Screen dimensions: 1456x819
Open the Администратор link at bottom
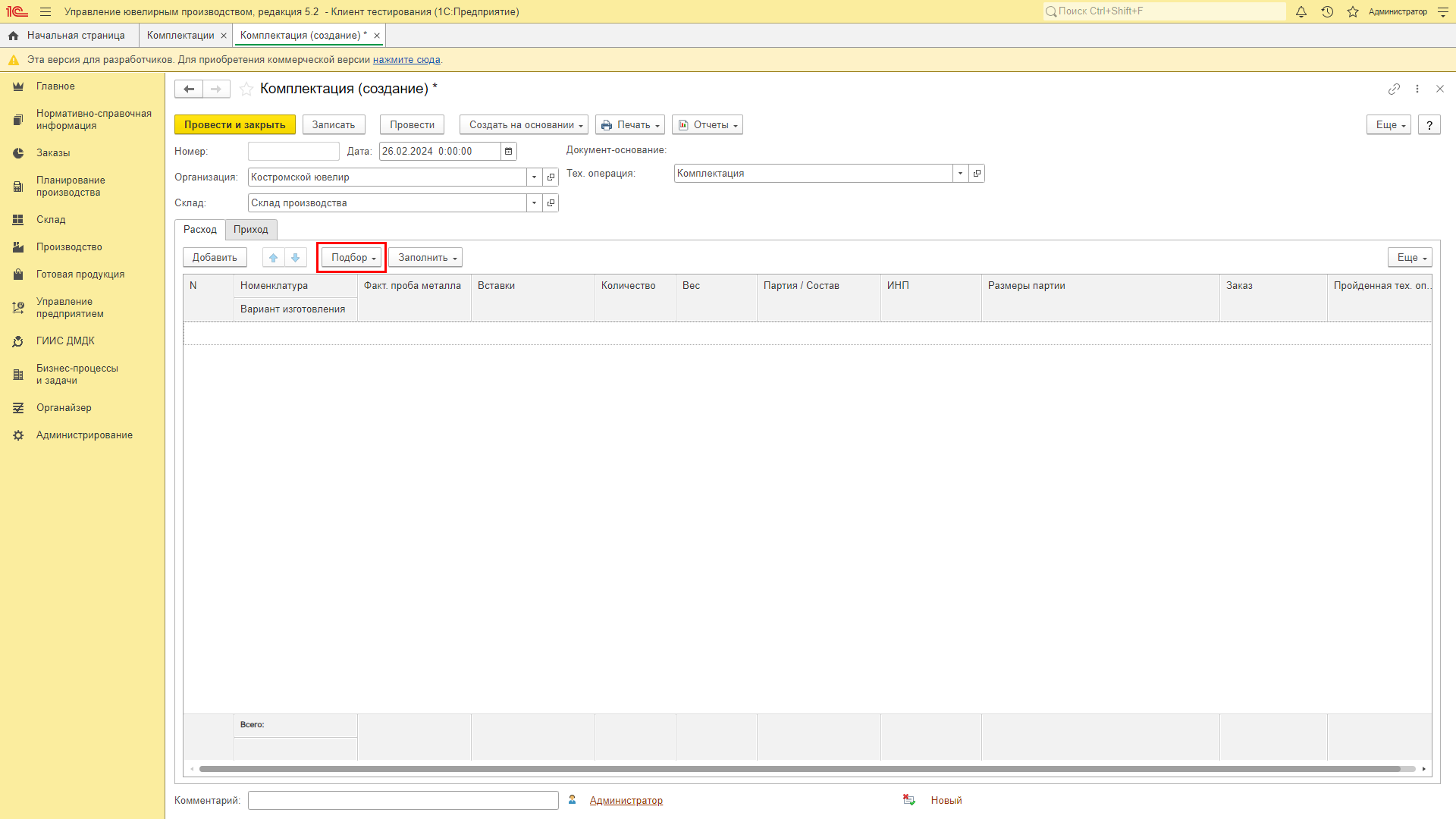626,800
